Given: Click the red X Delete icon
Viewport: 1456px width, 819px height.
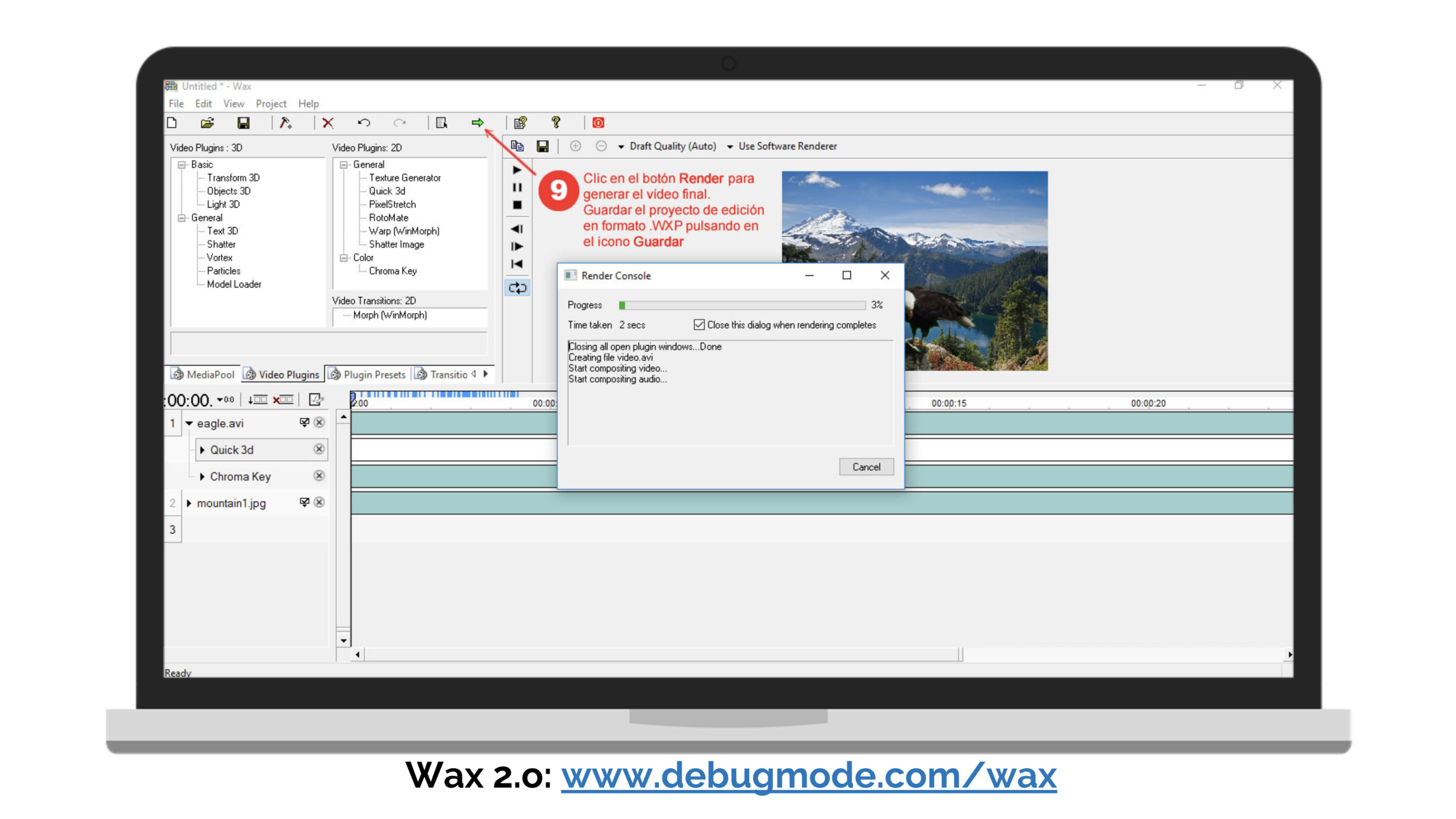Looking at the screenshot, I should [x=328, y=123].
